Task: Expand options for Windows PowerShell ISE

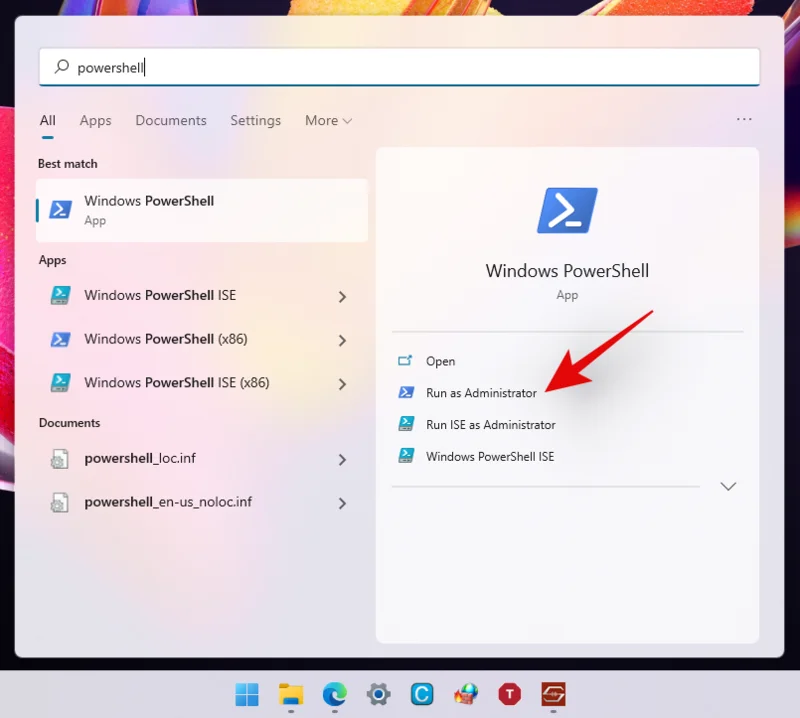Action: tap(342, 296)
